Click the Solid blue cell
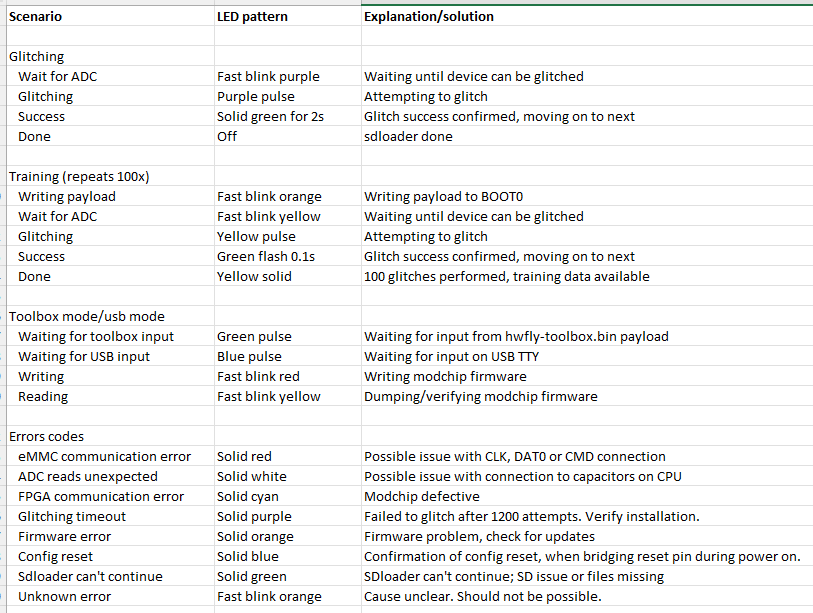 tap(288, 556)
